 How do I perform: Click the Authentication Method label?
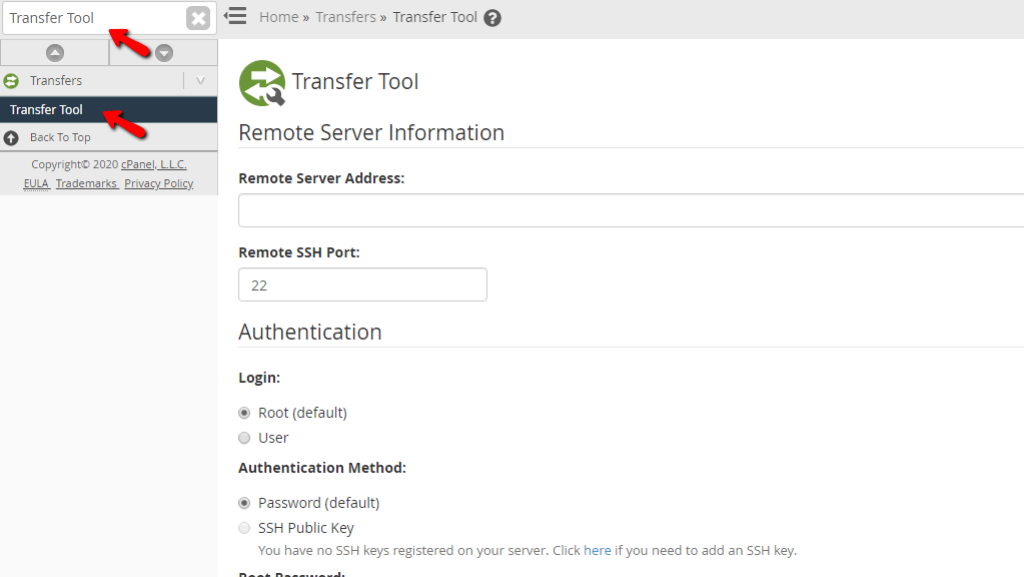pyautogui.click(x=322, y=468)
